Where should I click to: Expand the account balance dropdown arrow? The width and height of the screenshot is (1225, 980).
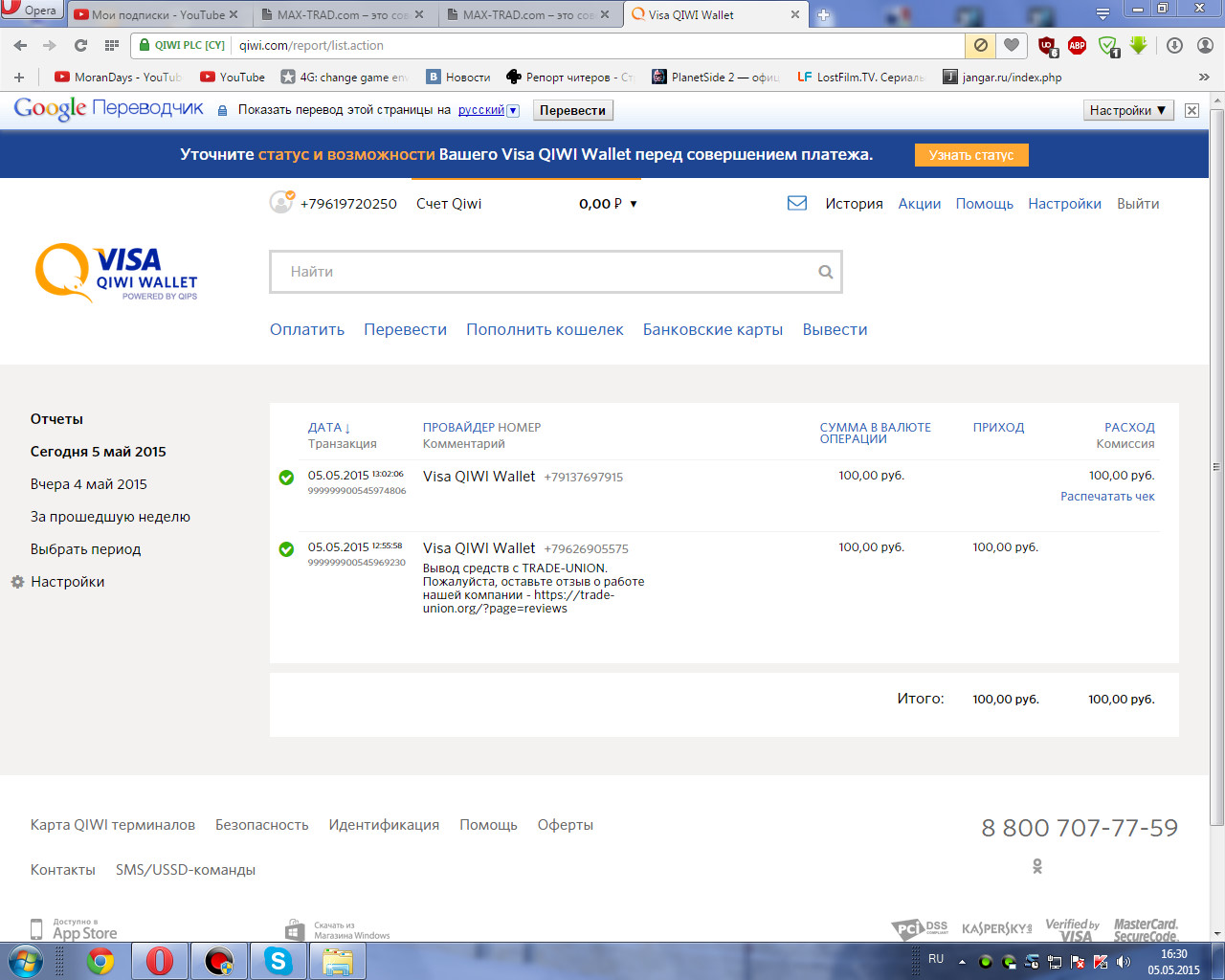[x=634, y=204]
